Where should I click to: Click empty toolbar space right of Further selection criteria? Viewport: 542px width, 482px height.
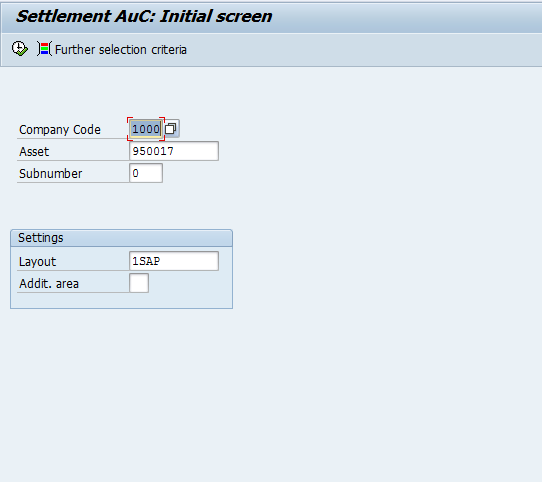[363, 49]
